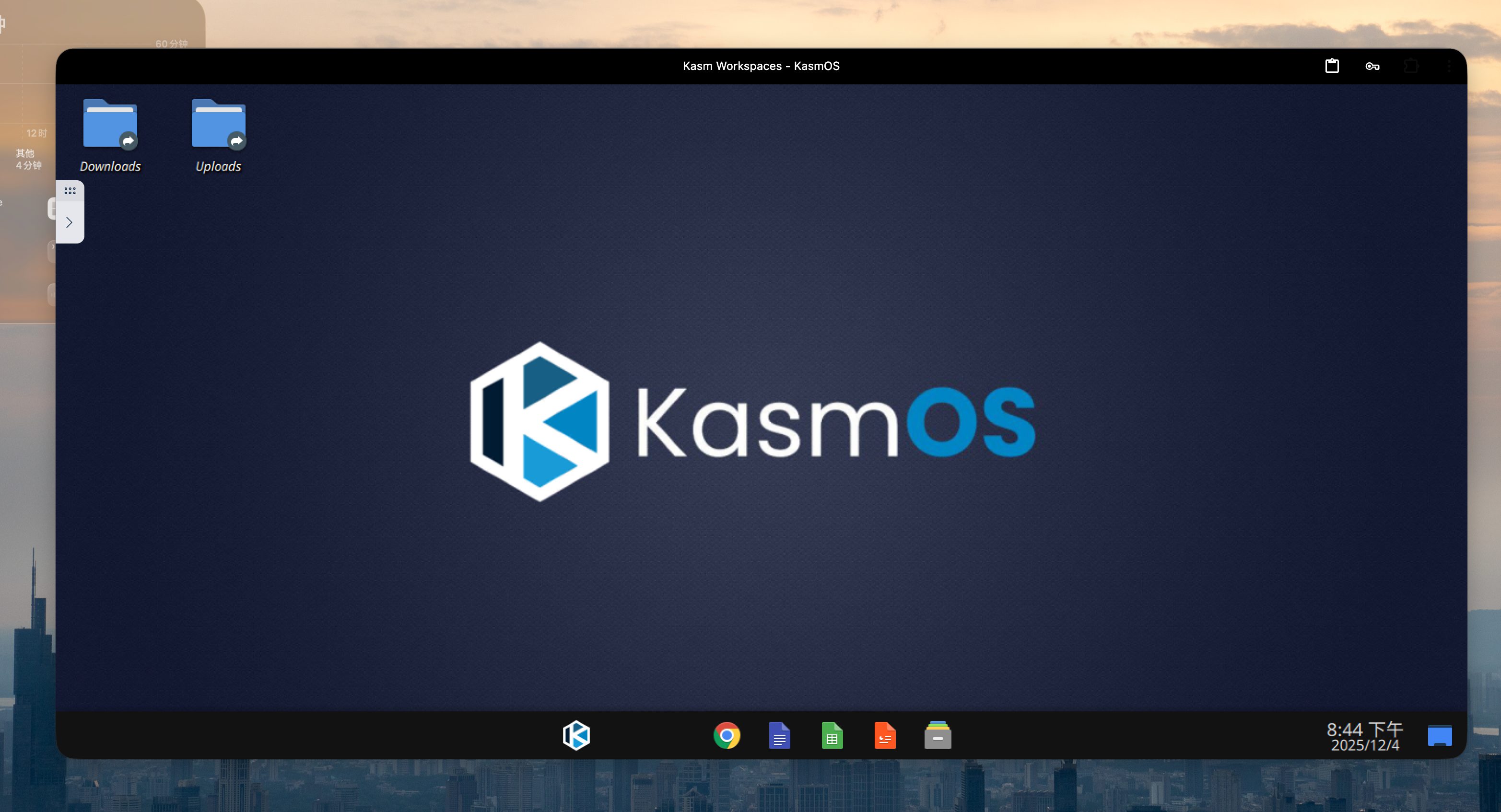Expand the Kasm side panel arrow

click(70, 222)
